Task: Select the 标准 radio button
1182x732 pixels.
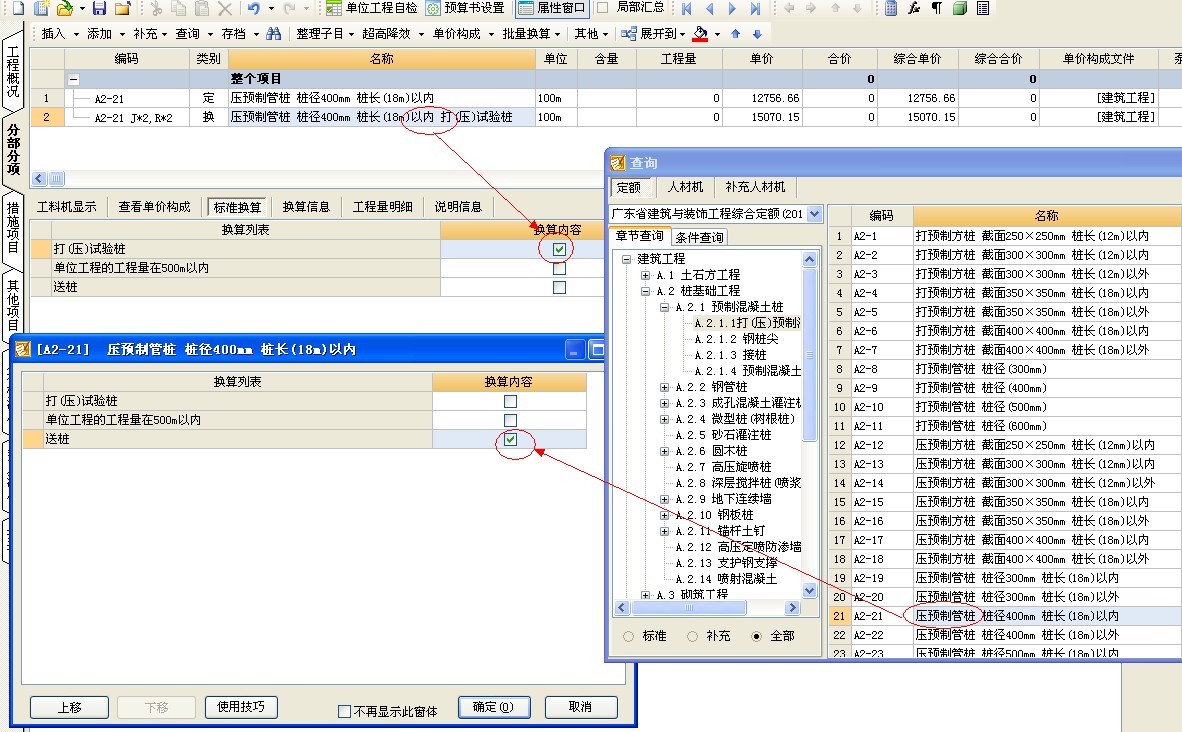Action: (629, 636)
